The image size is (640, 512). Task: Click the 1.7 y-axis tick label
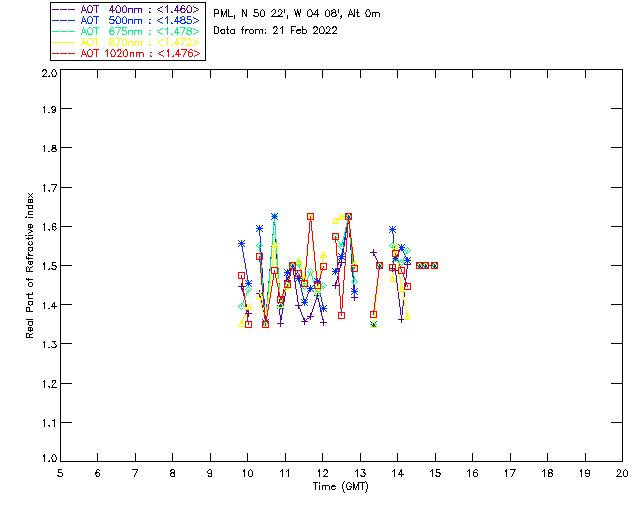(x=49, y=188)
